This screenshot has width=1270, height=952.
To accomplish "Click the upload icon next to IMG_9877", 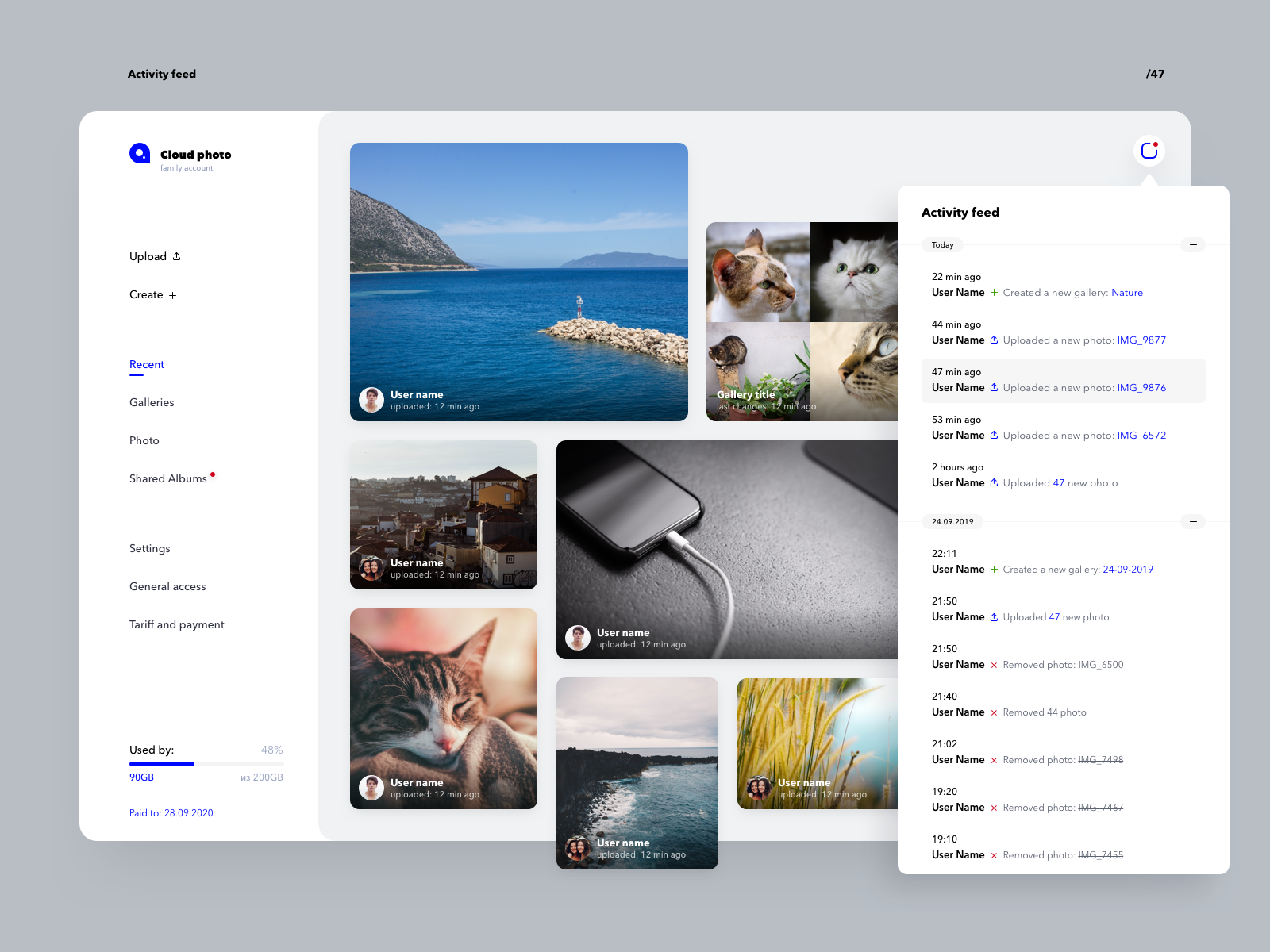I will tap(994, 340).
